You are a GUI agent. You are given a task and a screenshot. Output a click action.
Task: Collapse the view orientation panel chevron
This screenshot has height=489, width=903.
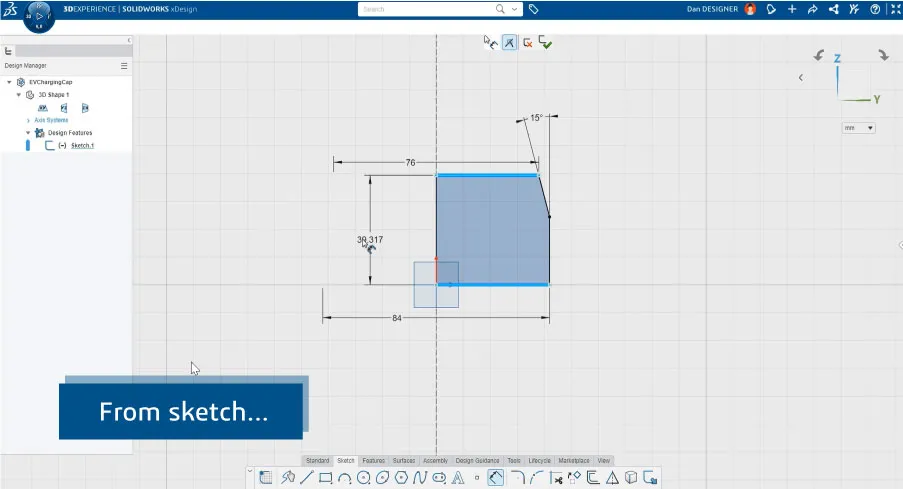[x=800, y=77]
